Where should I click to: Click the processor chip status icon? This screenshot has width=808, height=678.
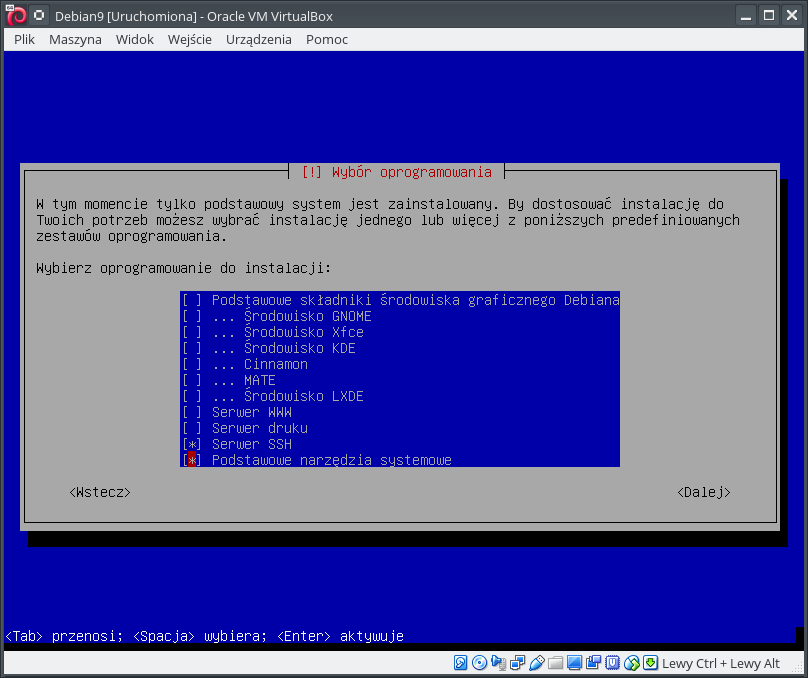tap(613, 663)
